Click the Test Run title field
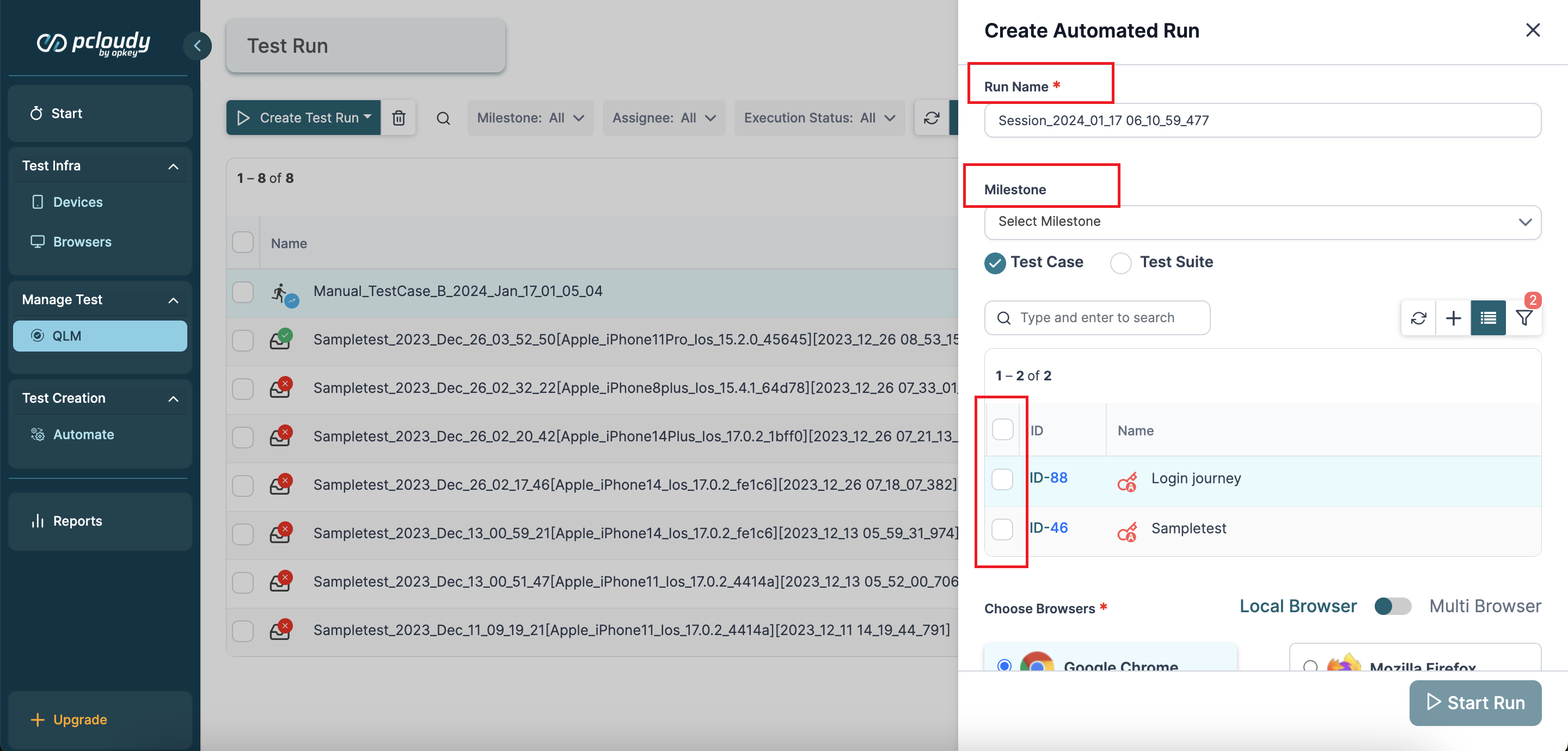Viewport: 1568px width, 751px height. 366,46
